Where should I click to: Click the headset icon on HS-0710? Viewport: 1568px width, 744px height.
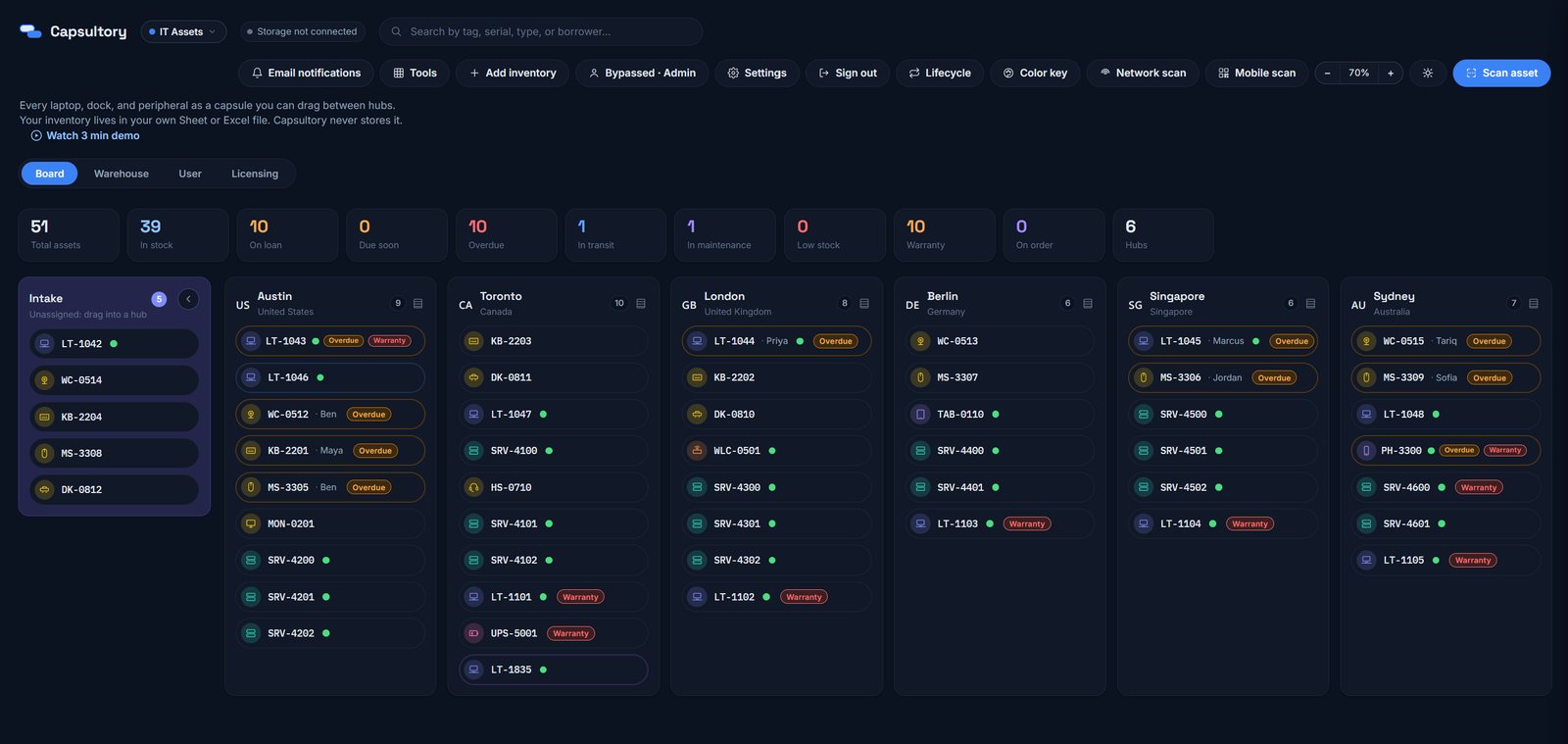coord(473,487)
